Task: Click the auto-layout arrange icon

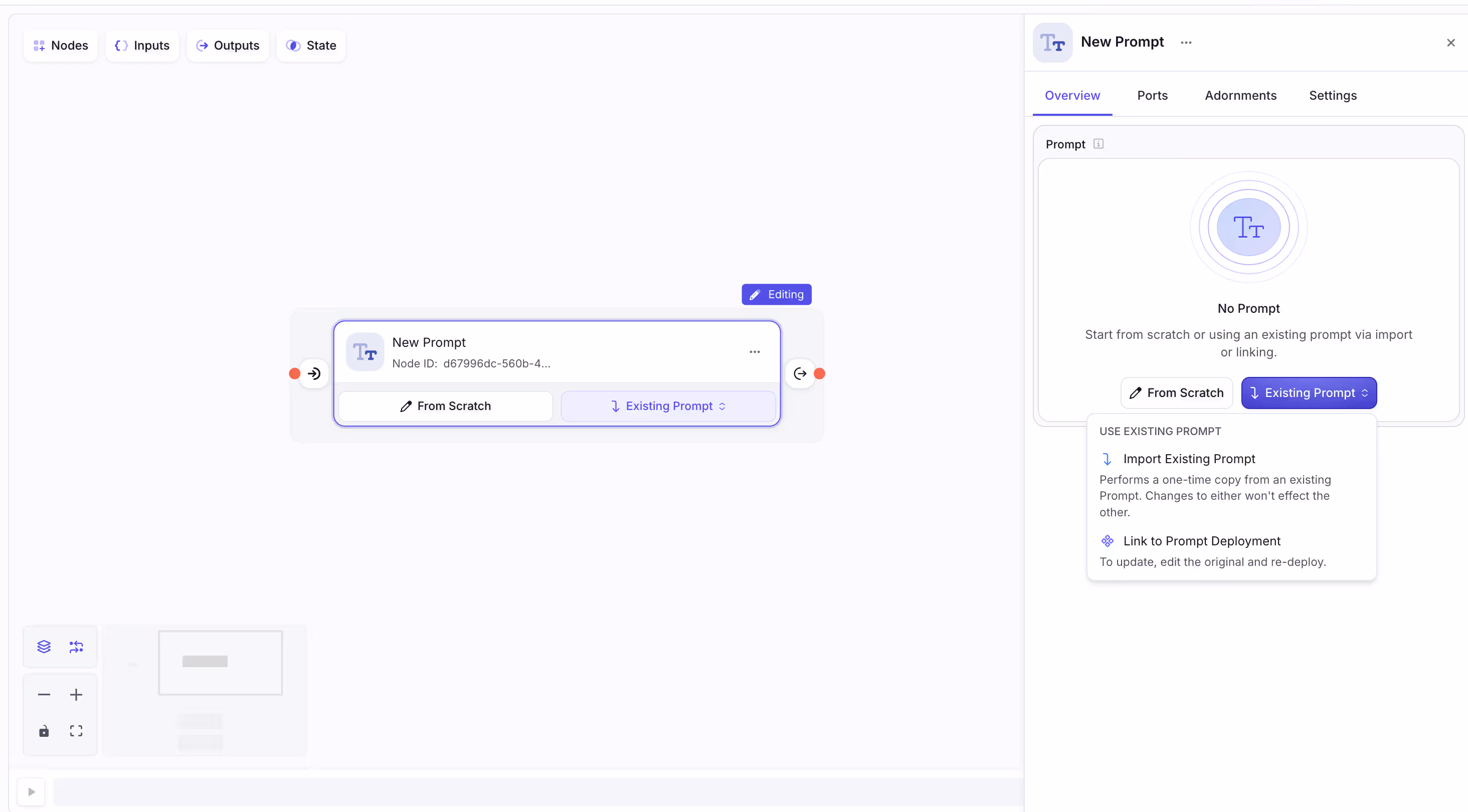Action: pyautogui.click(x=76, y=646)
